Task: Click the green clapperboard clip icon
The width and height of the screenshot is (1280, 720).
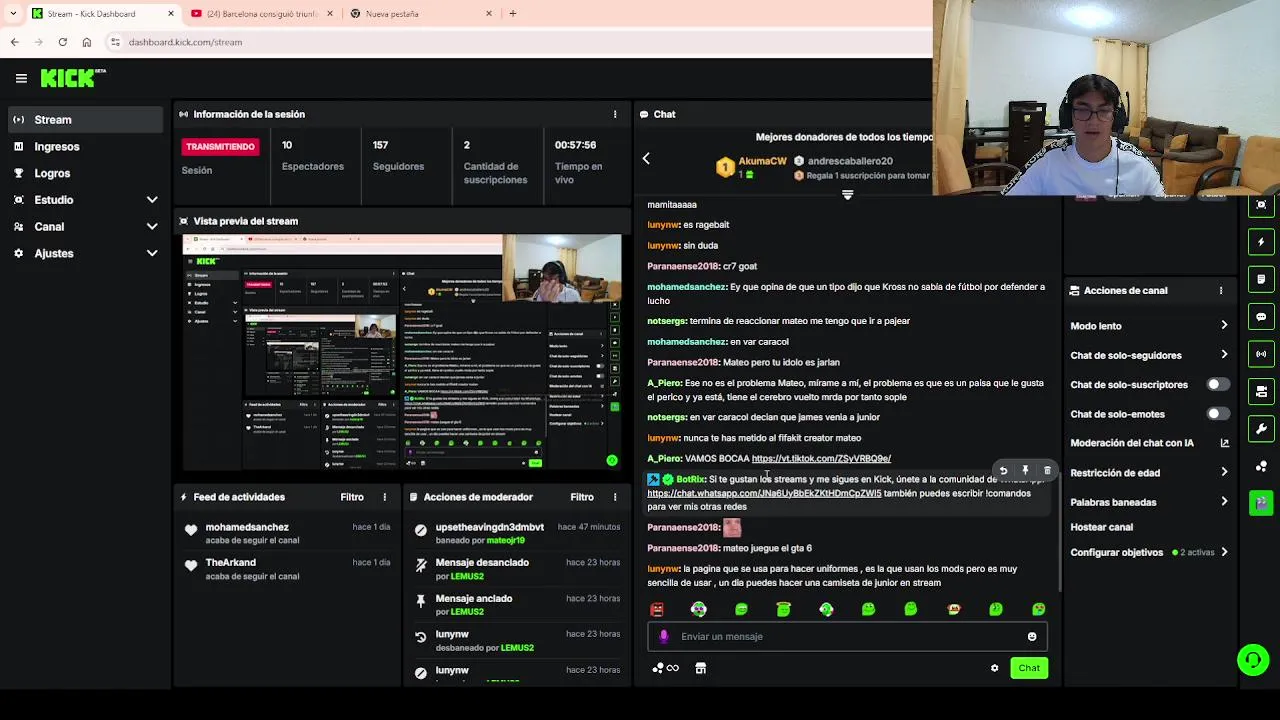Action: 1261,503
